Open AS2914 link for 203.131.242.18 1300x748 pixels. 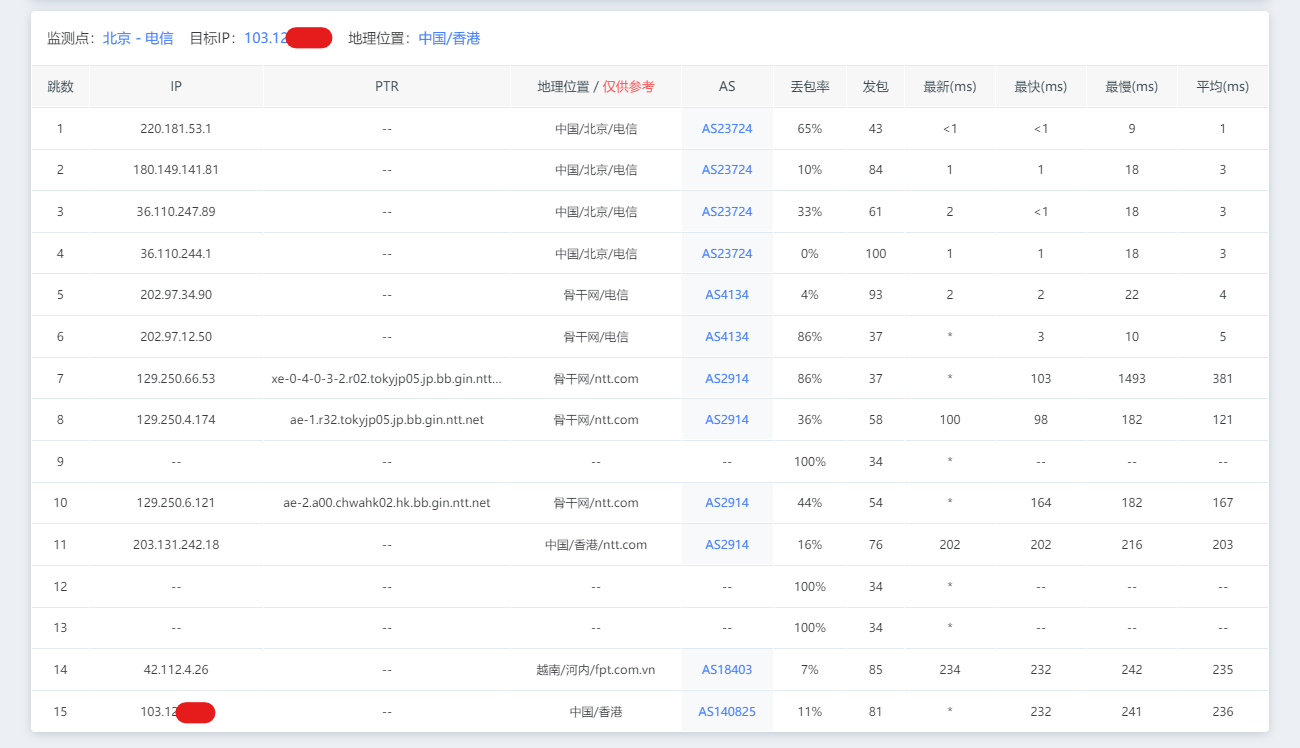click(x=727, y=545)
